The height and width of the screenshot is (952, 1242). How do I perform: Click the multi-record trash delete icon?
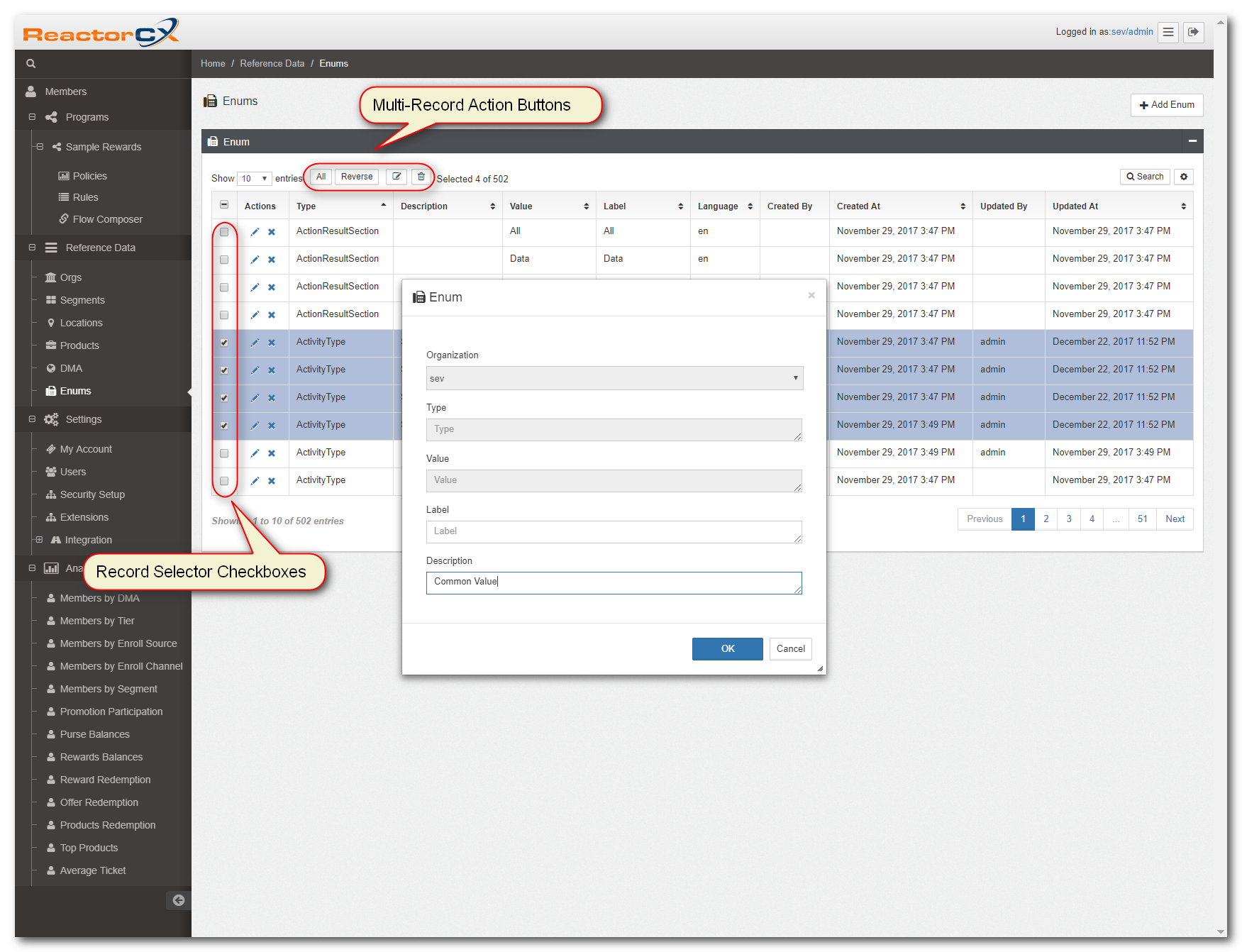coord(421,177)
